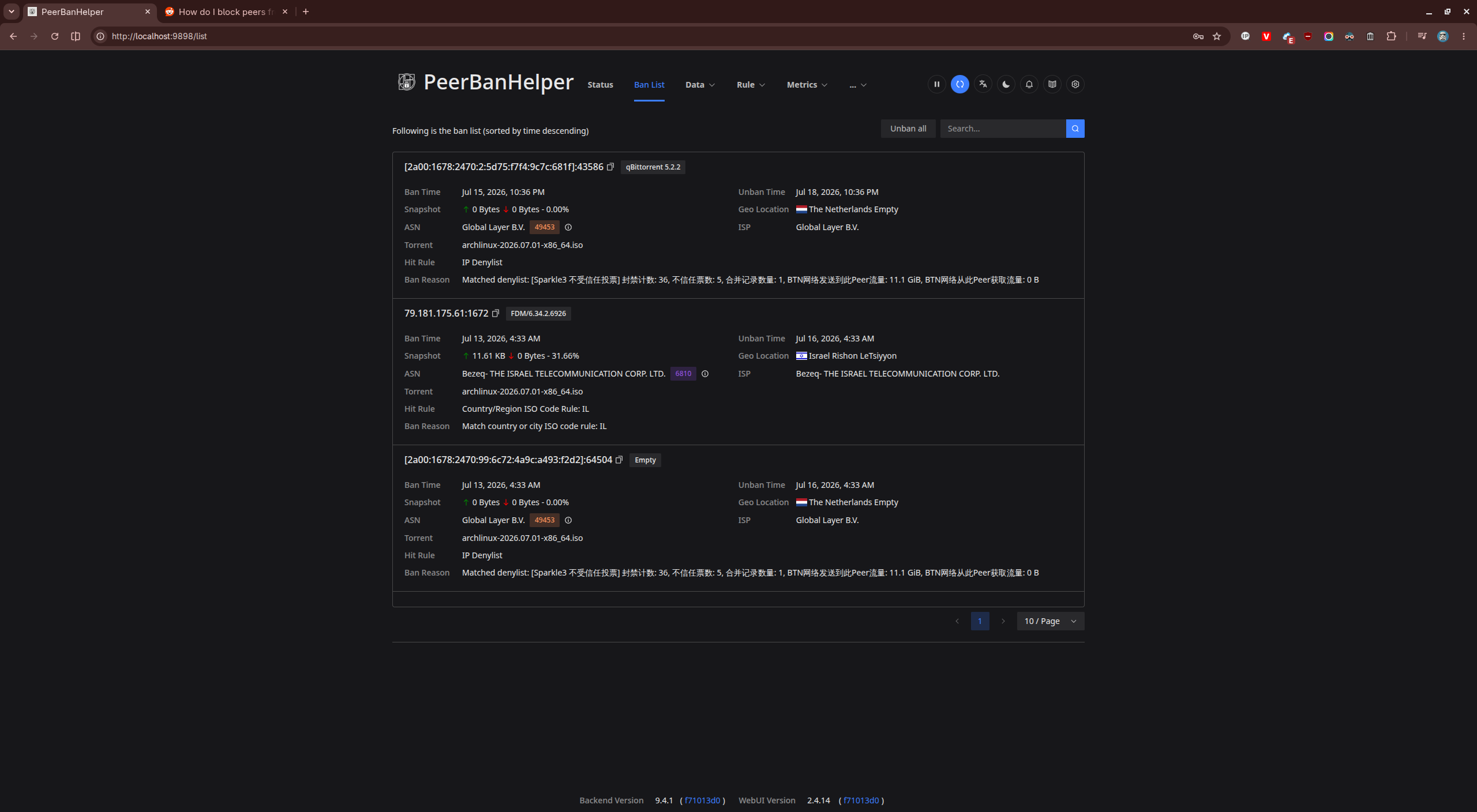The height and width of the screenshot is (812, 1477).
Task: Bookmark this page with the star
Action: pyautogui.click(x=1217, y=36)
